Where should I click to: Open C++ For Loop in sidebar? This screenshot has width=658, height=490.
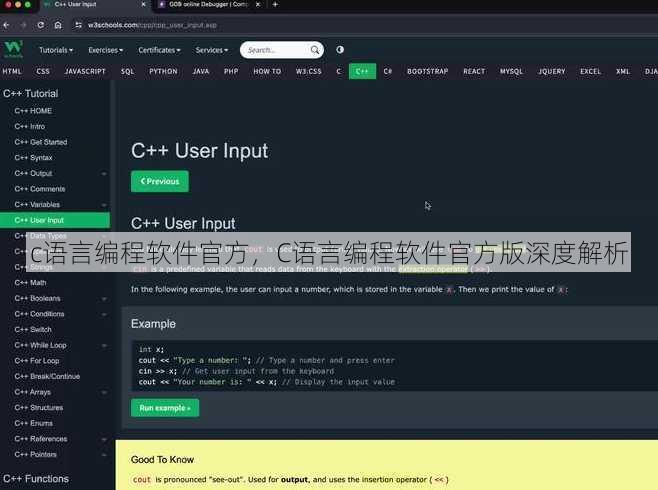pos(37,361)
